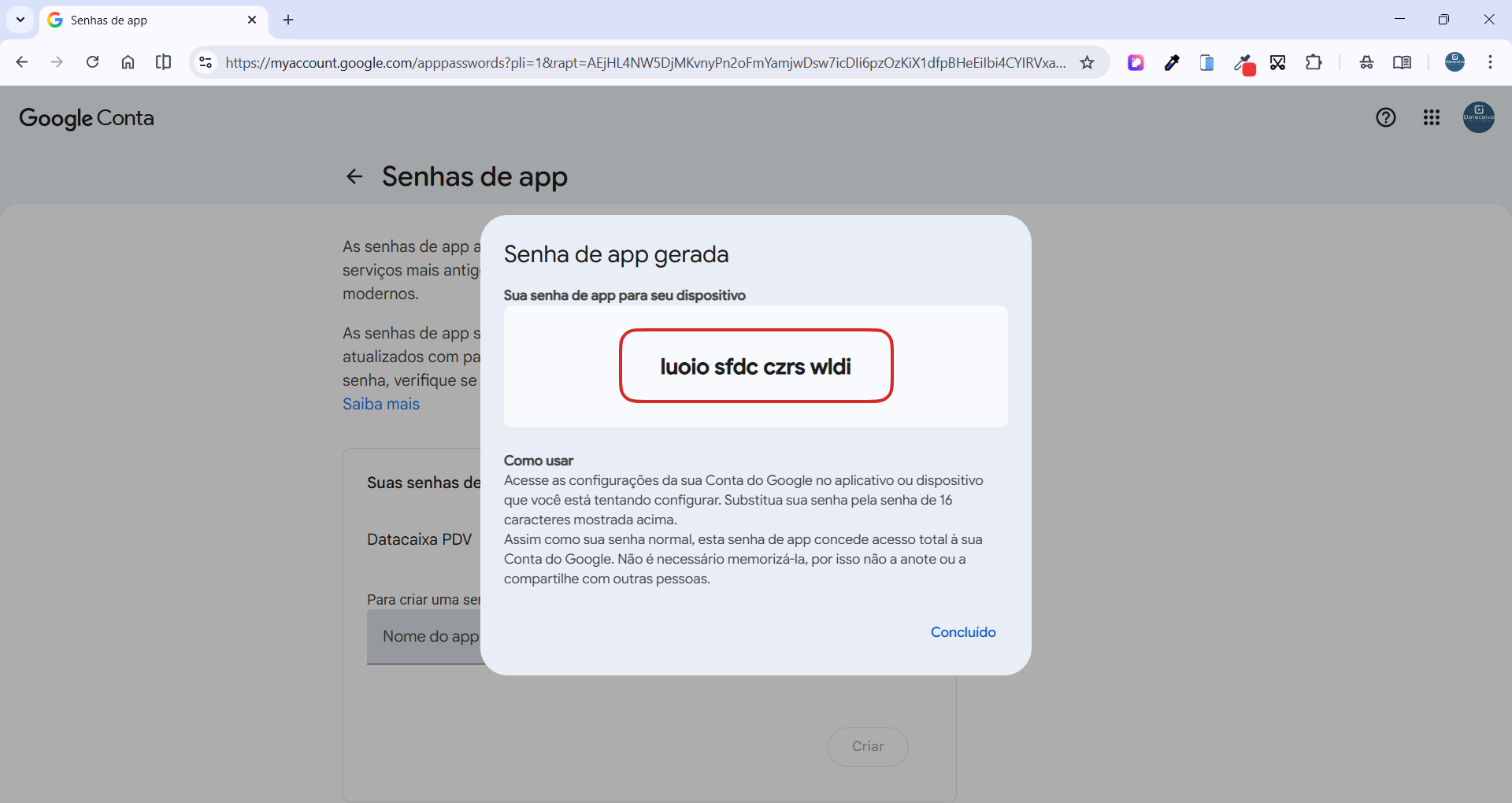Open a new browser tab
1512x803 pixels.
(x=288, y=20)
